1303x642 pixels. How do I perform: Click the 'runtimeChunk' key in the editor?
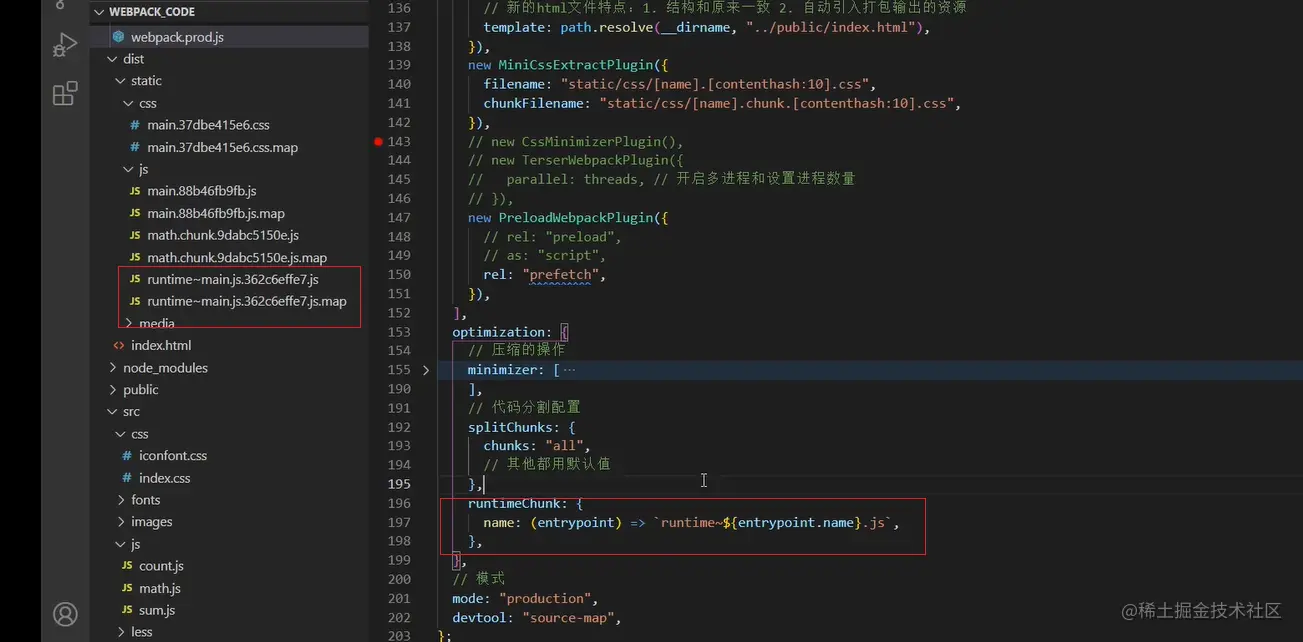click(x=513, y=503)
